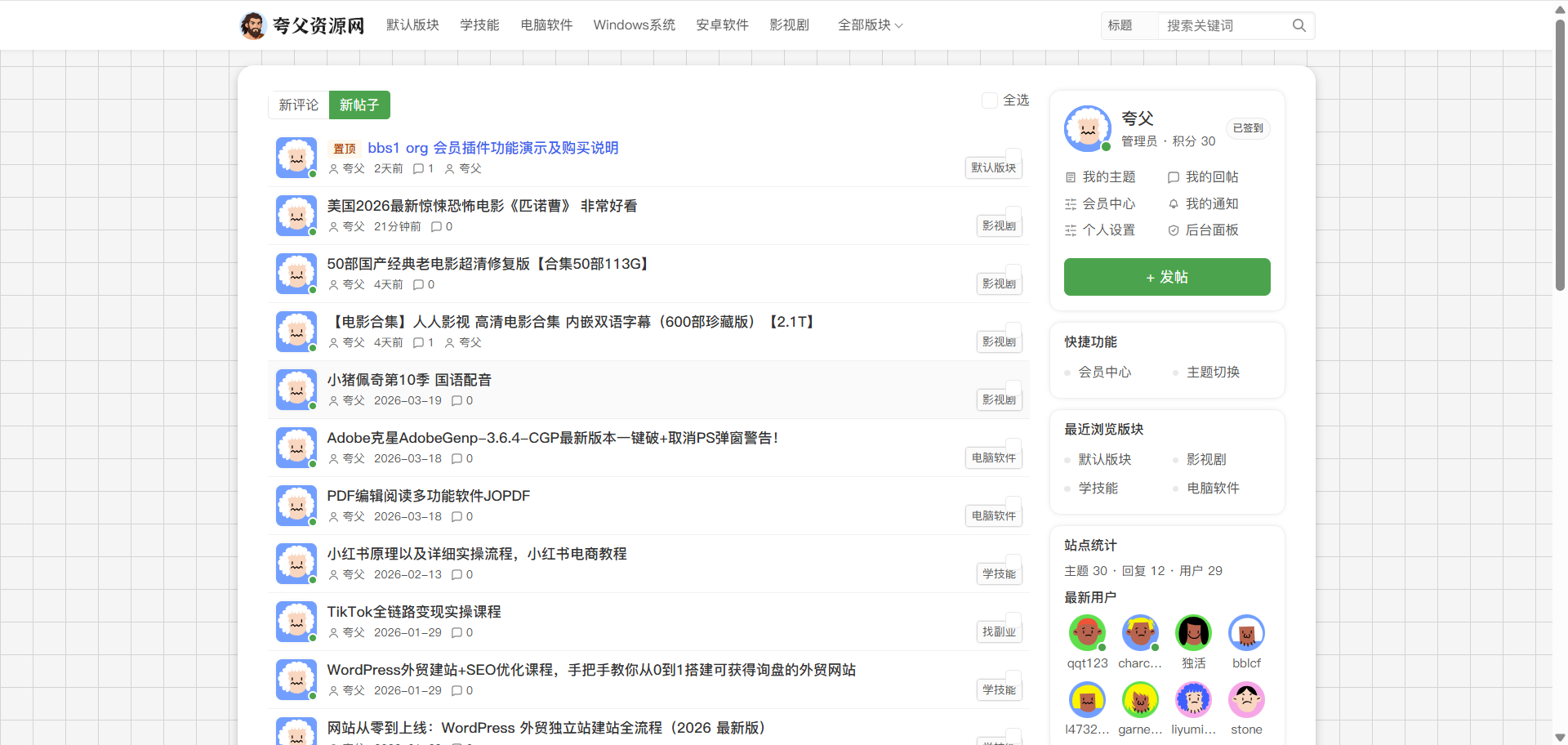The image size is (1568, 745).
Task: Focus the 搜索关键词 search field
Action: click(x=1223, y=25)
